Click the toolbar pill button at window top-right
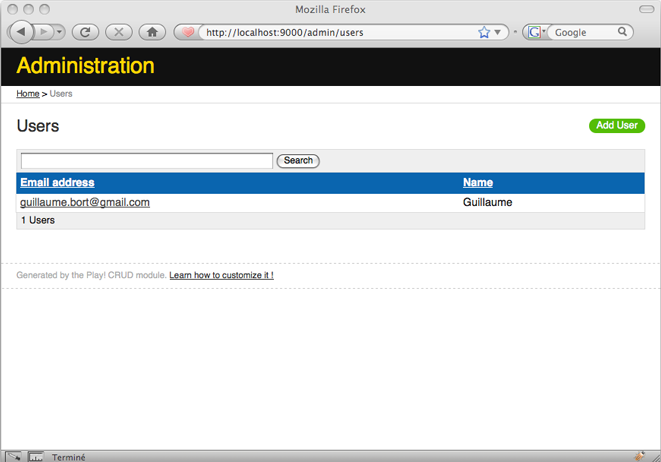This screenshot has width=661, height=462. tap(650, 9)
